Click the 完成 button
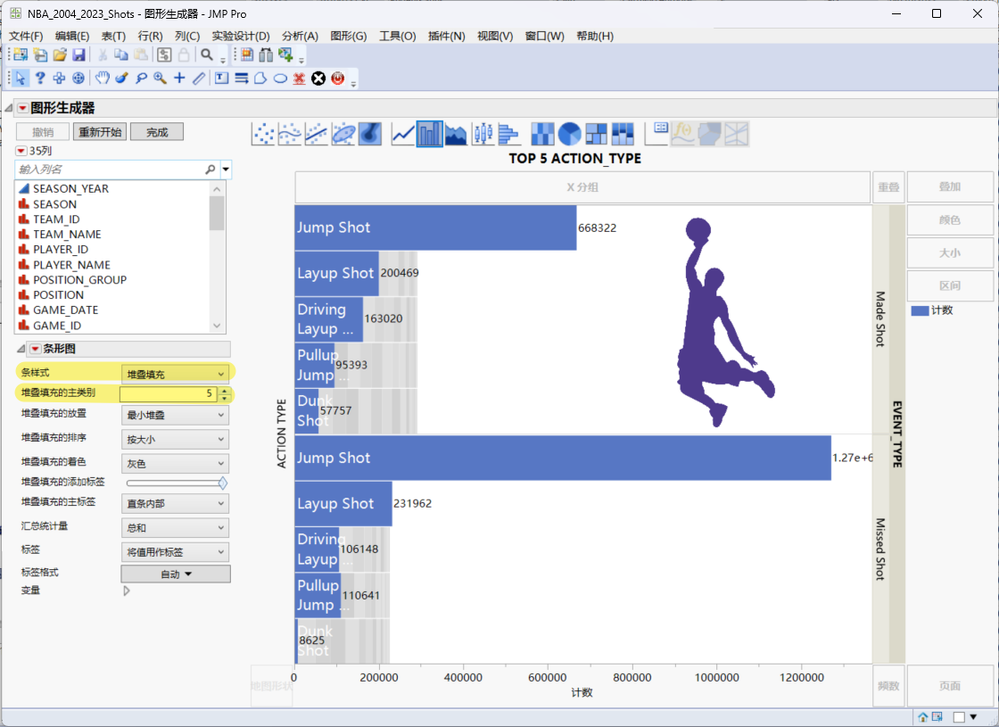 157,132
